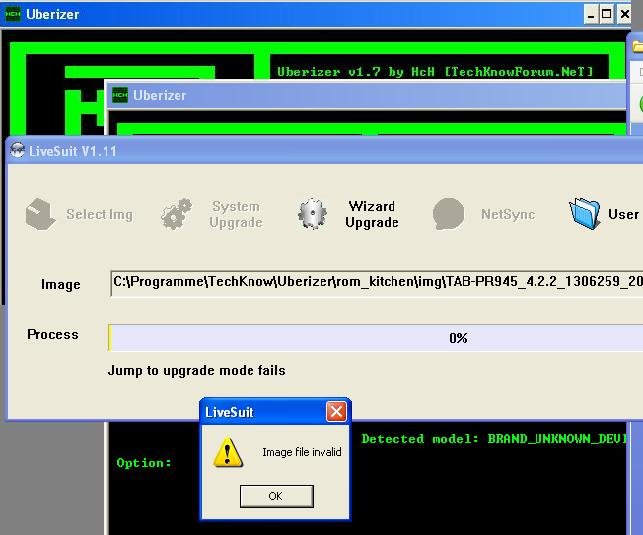Click the 'Image file invalid' message

(x=302, y=452)
